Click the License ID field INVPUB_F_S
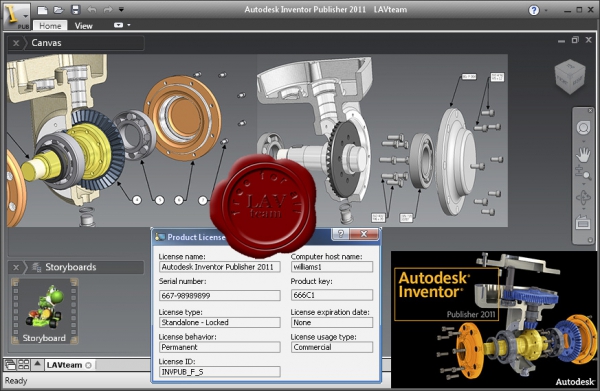Viewport: 600px width, 391px height. point(220,372)
